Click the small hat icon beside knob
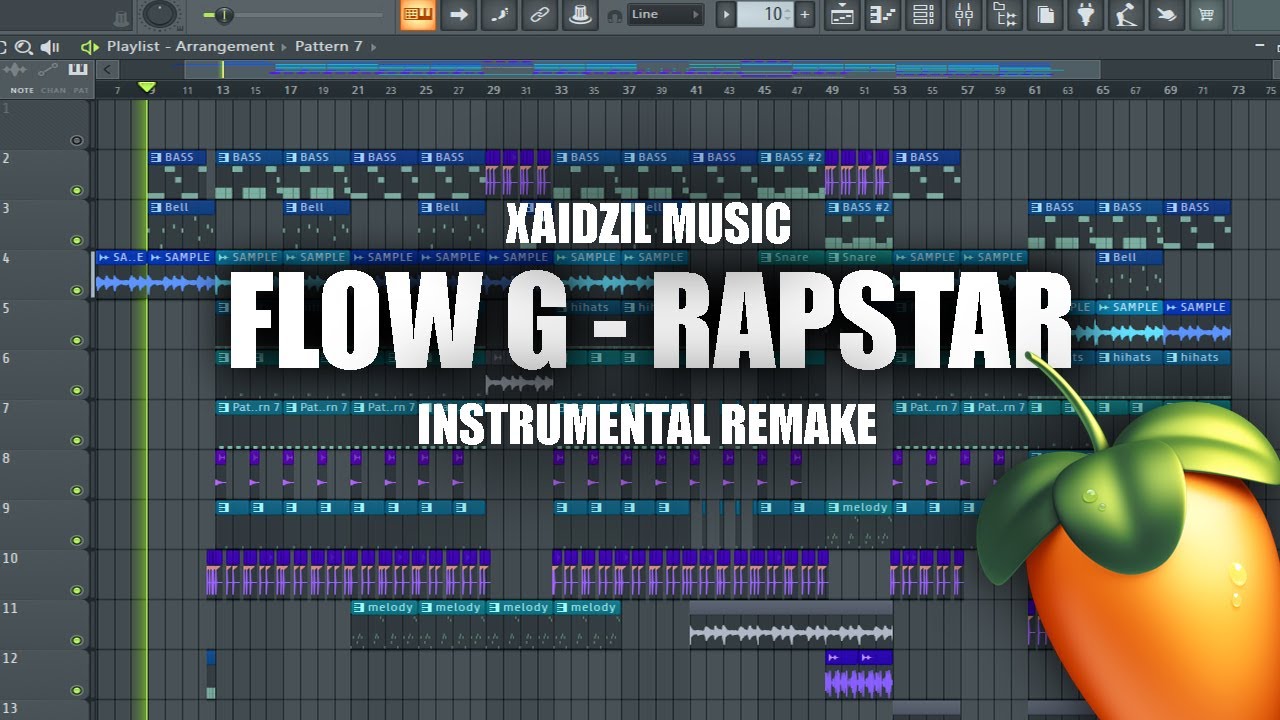Viewport: 1280px width, 720px height. [x=121, y=18]
